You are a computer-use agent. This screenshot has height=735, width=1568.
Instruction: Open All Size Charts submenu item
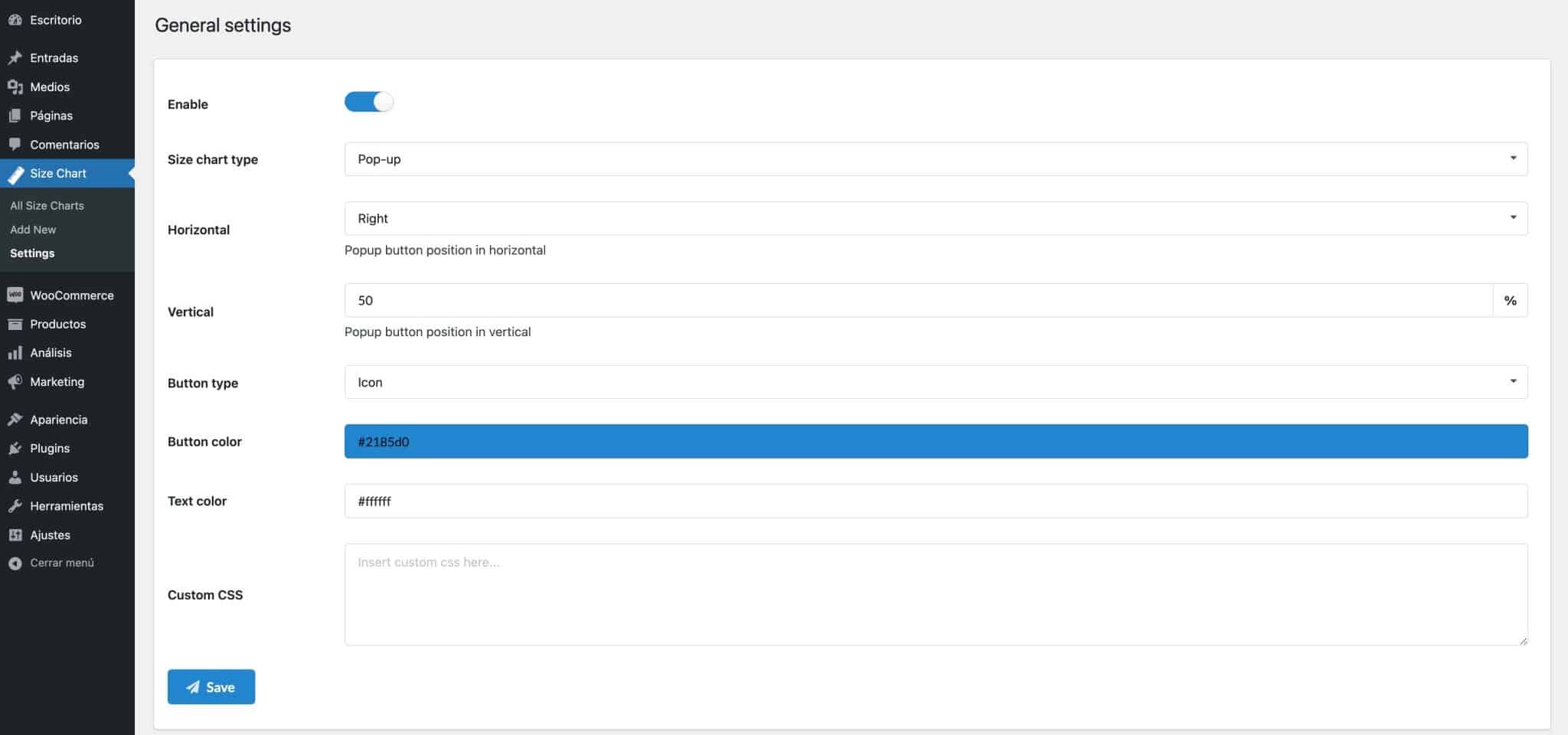47,205
